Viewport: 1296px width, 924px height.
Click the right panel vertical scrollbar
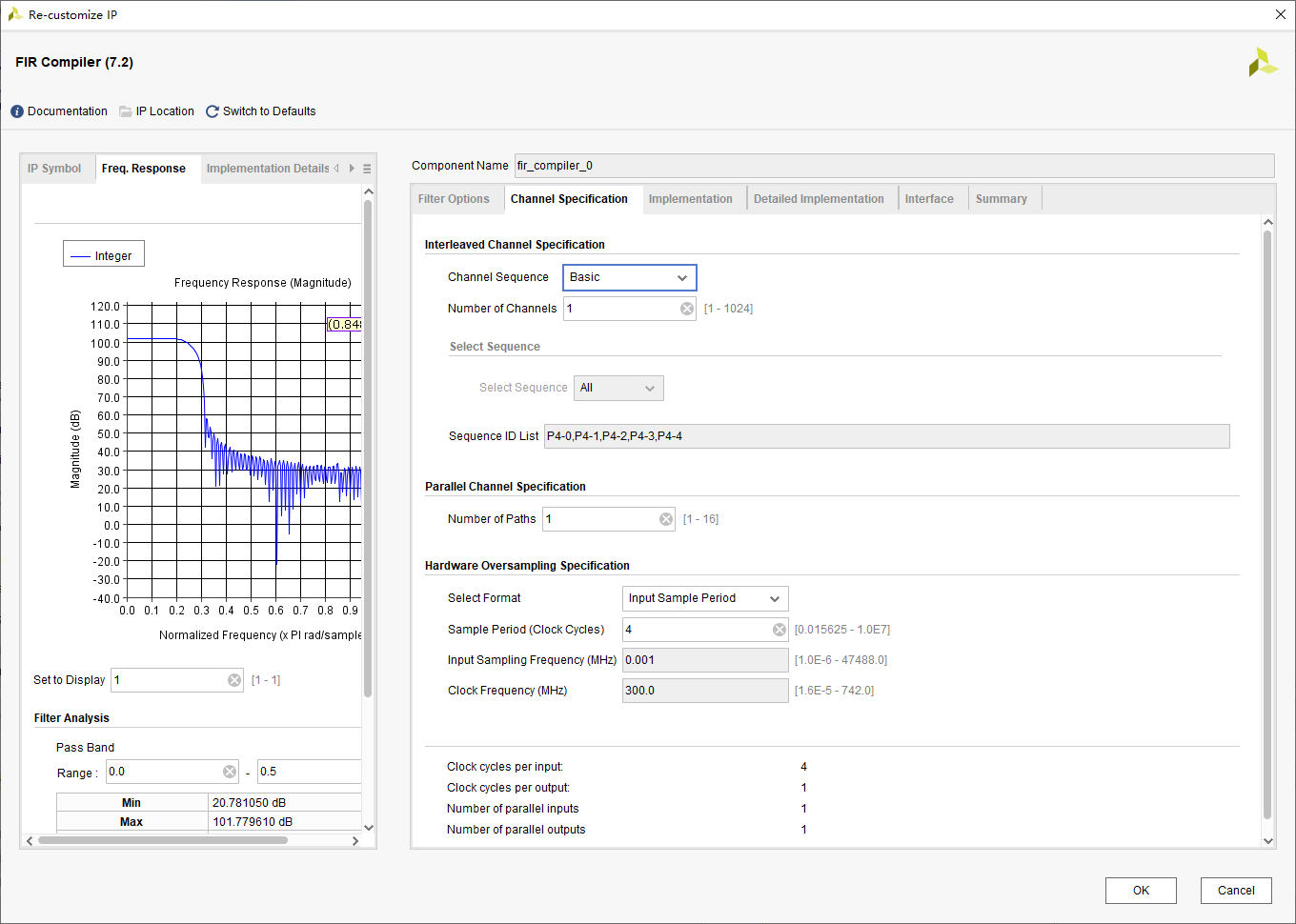(1267, 525)
